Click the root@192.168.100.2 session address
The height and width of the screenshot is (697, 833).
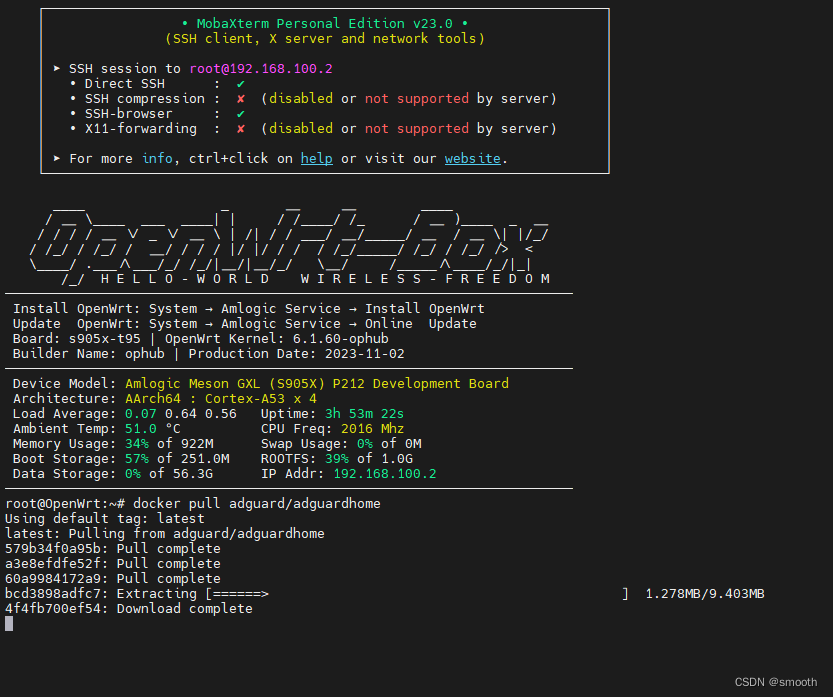(261, 69)
